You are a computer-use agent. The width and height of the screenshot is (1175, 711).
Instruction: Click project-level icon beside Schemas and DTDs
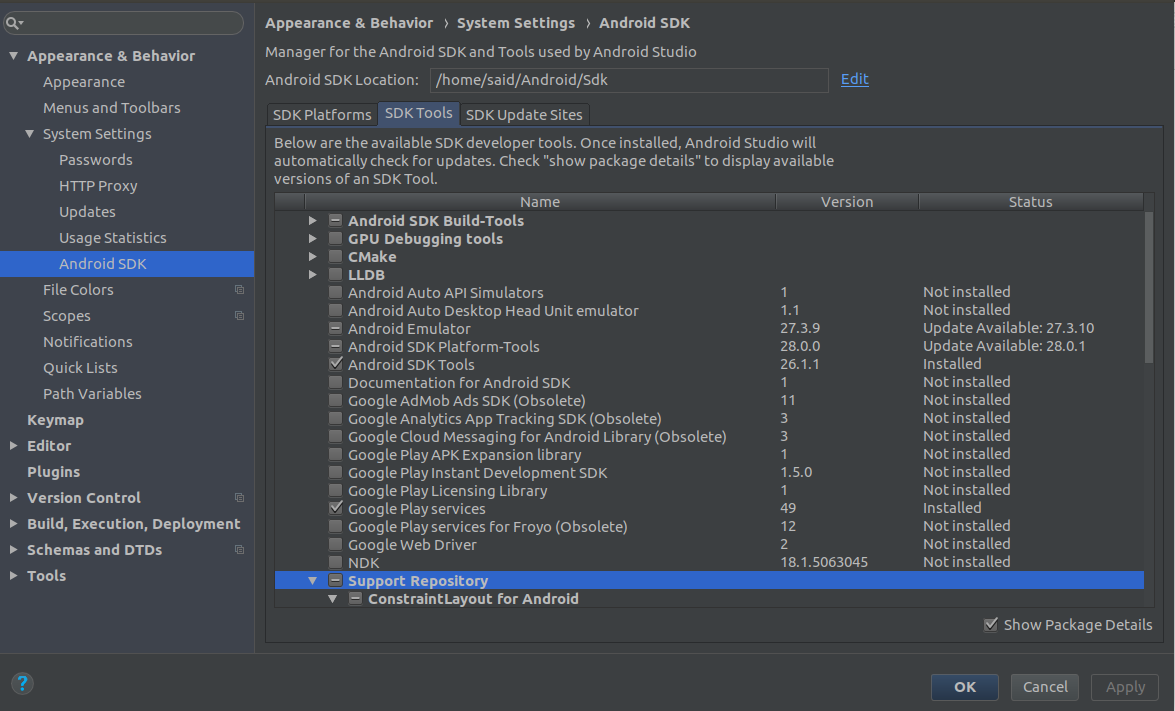click(239, 550)
